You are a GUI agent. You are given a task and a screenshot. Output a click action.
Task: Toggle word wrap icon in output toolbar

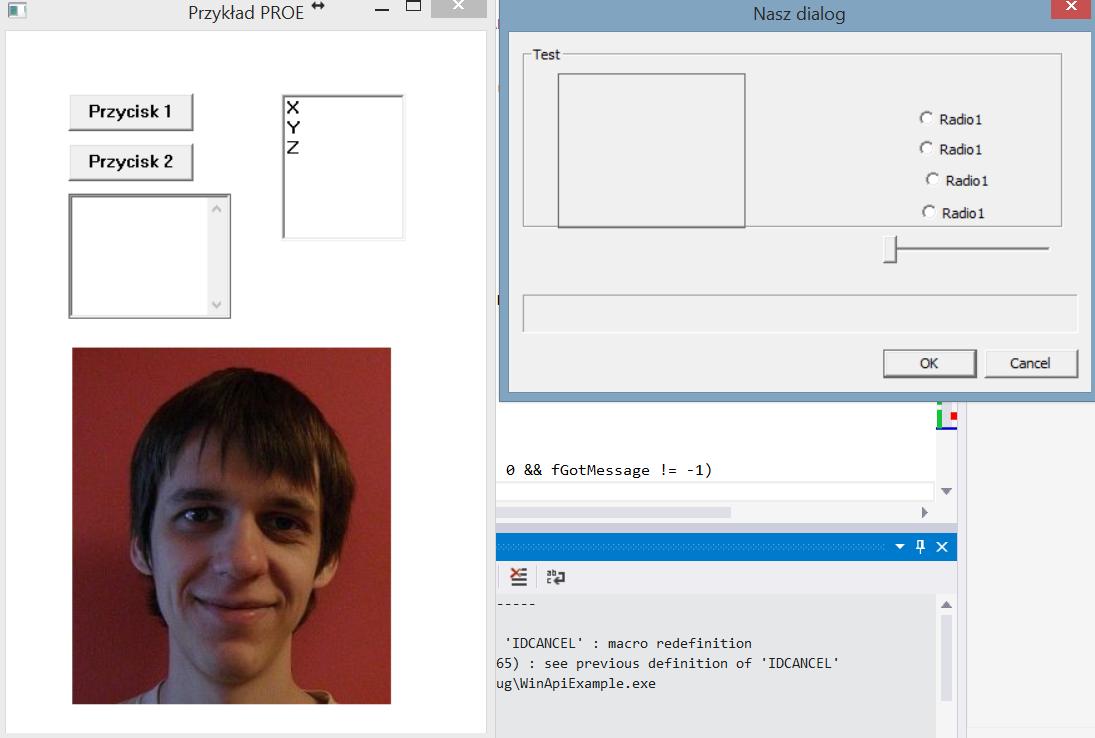point(556,577)
